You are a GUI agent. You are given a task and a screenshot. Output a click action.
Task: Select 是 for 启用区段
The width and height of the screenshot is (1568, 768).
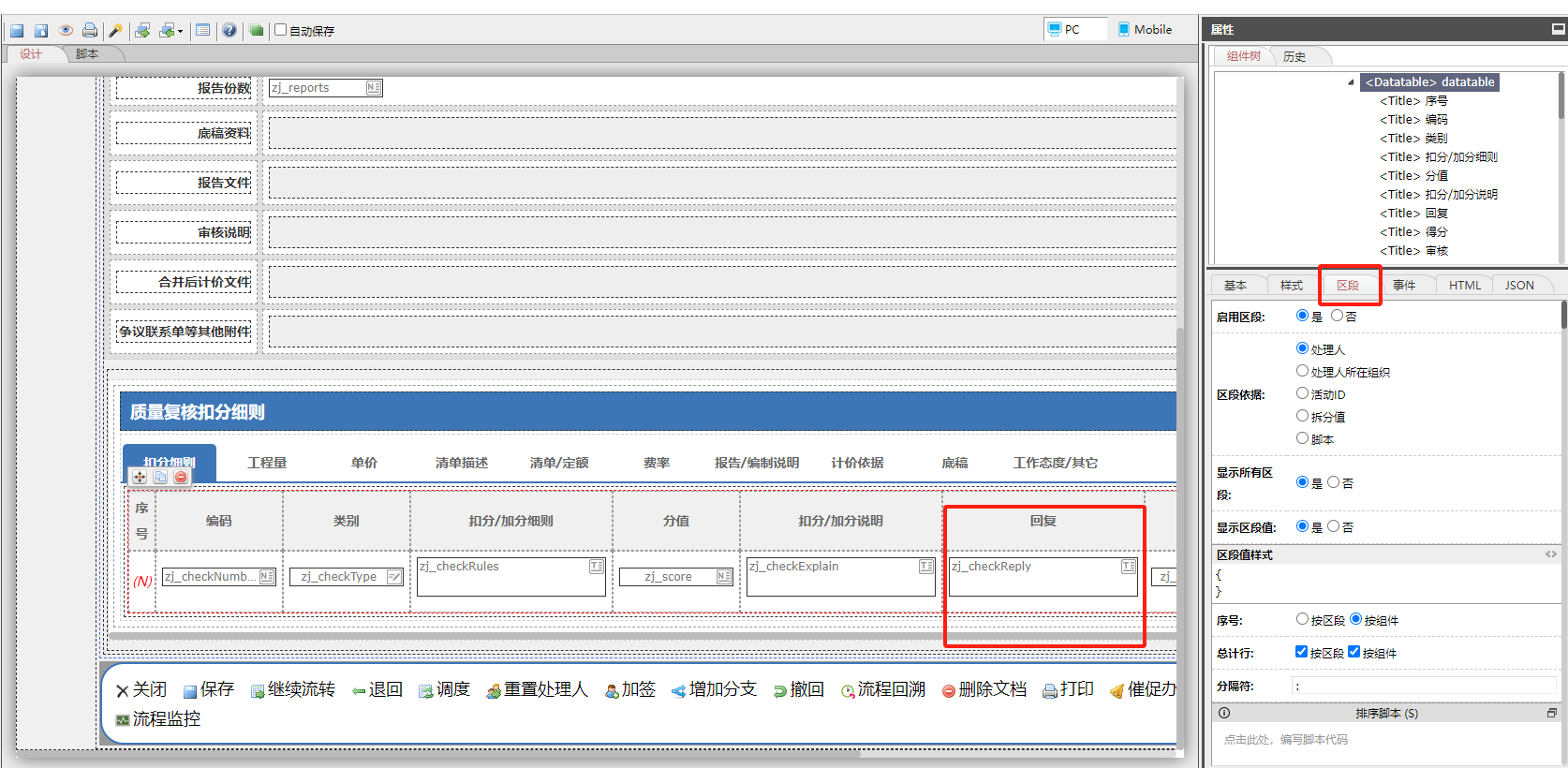(x=1302, y=316)
